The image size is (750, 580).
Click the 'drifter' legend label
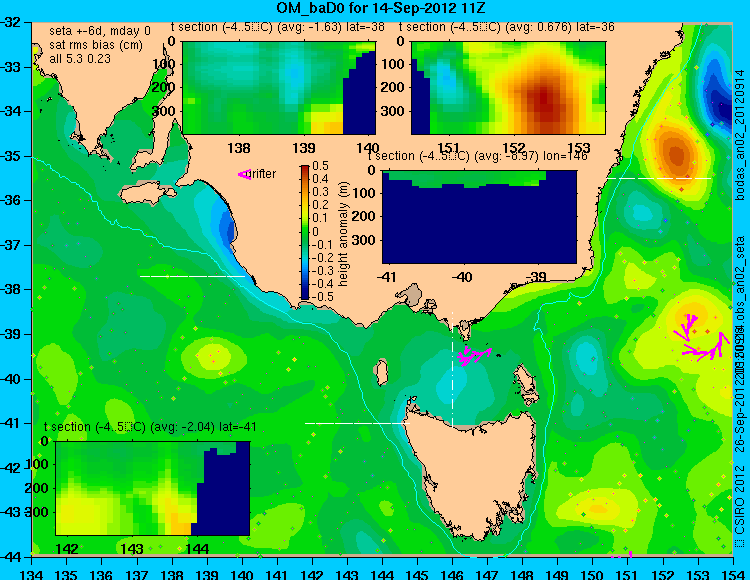click(263, 174)
